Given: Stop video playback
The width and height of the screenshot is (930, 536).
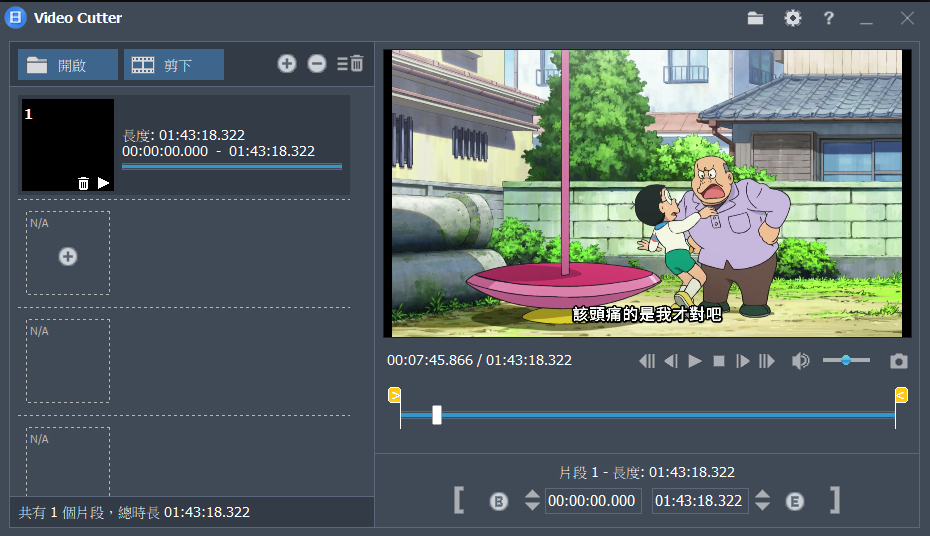Looking at the screenshot, I should point(719,360).
